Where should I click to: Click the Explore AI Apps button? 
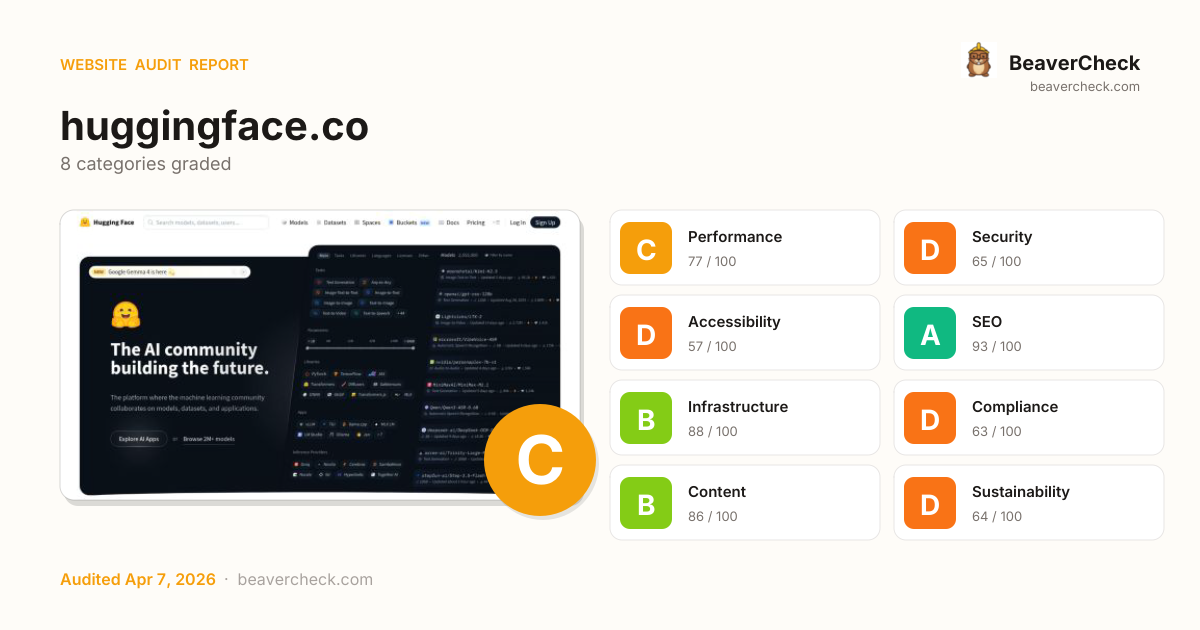pos(139,438)
